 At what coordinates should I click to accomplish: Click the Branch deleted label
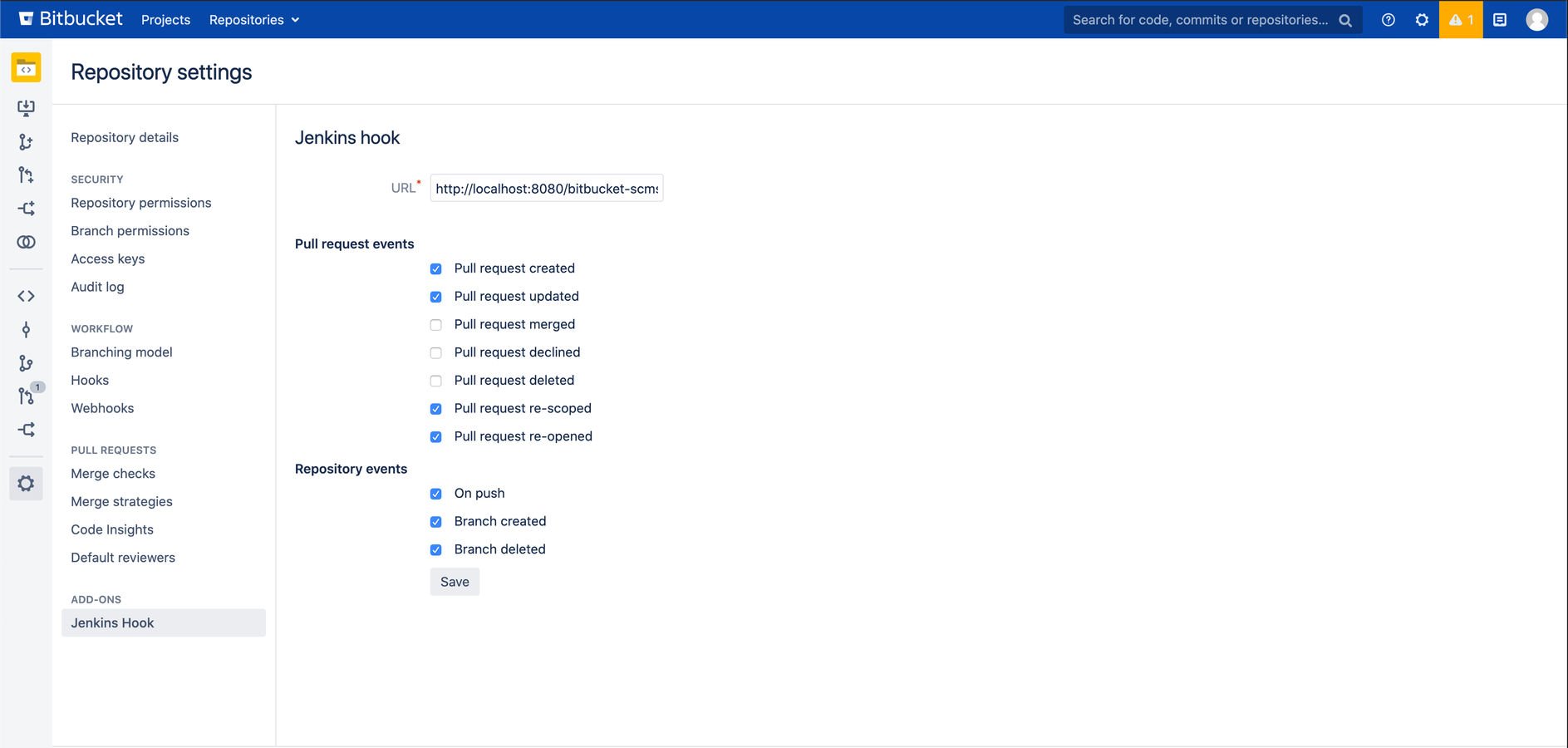tap(499, 549)
